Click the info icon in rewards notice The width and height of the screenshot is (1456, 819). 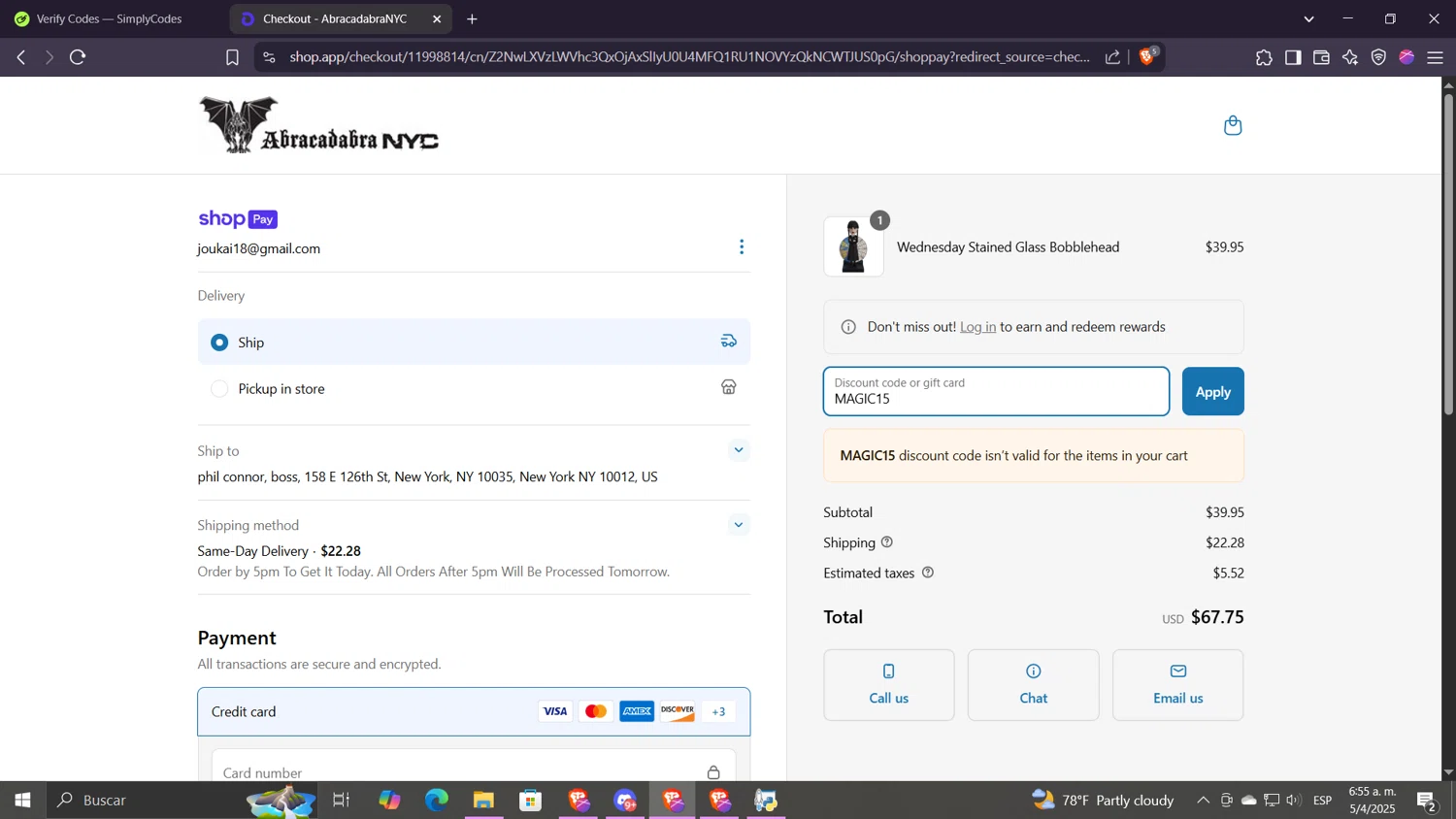(848, 327)
